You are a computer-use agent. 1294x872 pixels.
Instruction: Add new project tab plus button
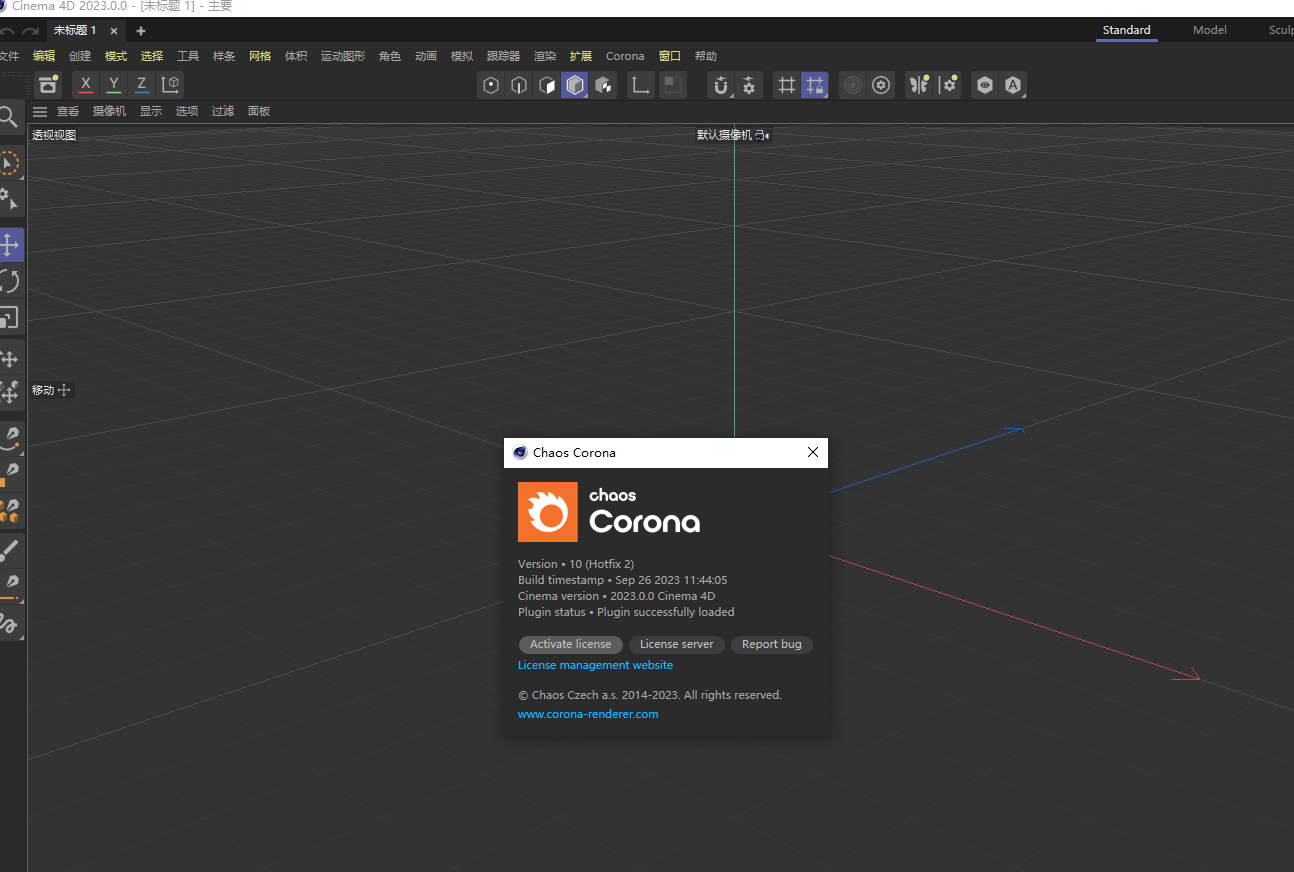coord(141,31)
